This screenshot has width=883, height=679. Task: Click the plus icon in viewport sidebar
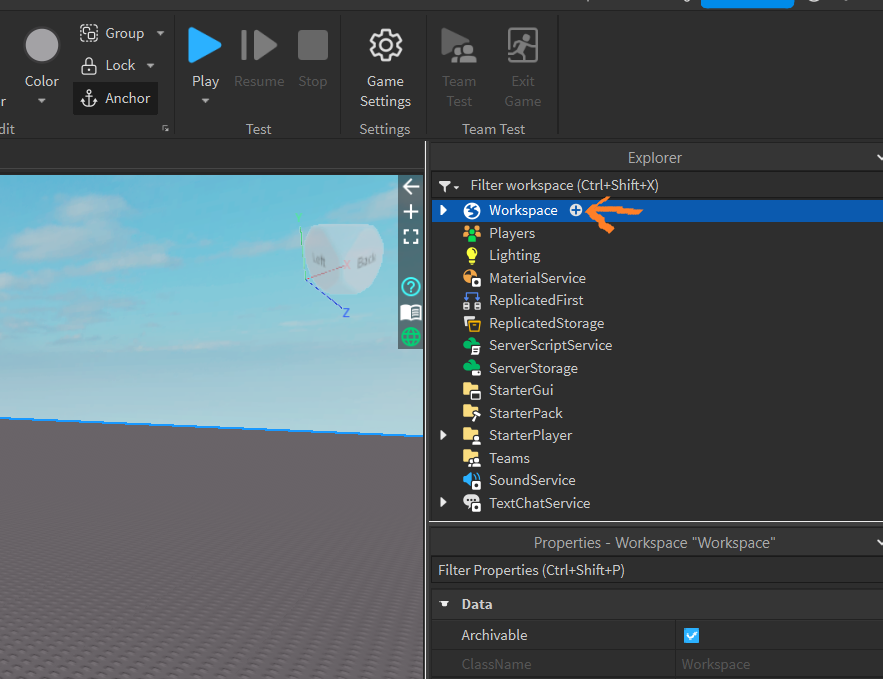(x=411, y=212)
